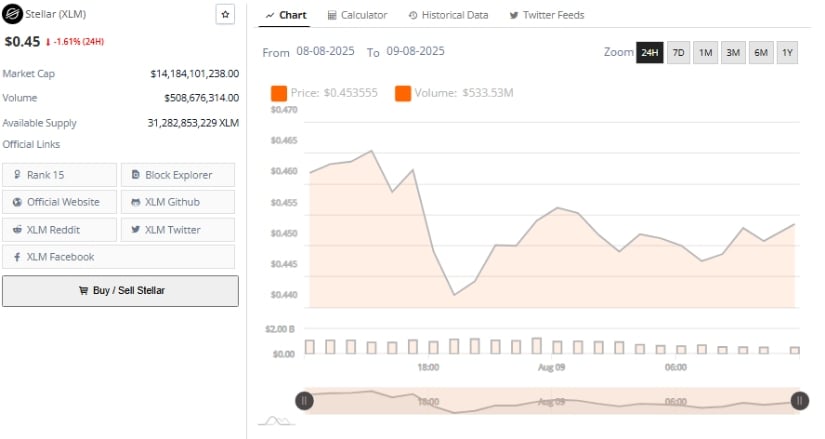Open the Block Explorer link
Screen dimensions: 825x439
point(178,175)
